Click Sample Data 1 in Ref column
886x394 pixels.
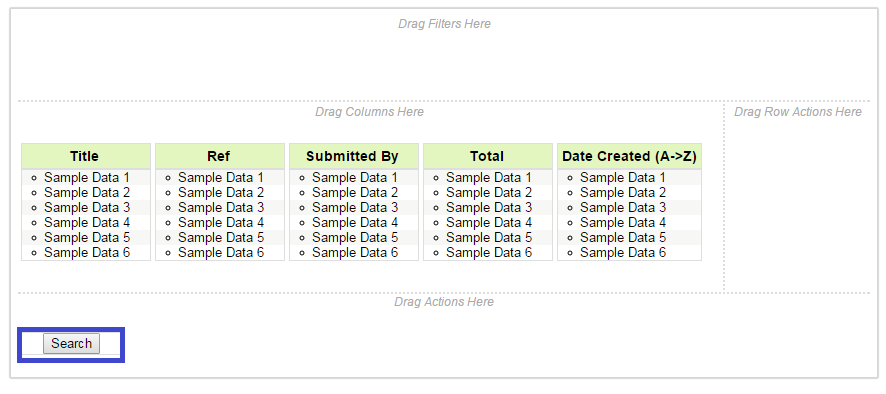point(221,177)
